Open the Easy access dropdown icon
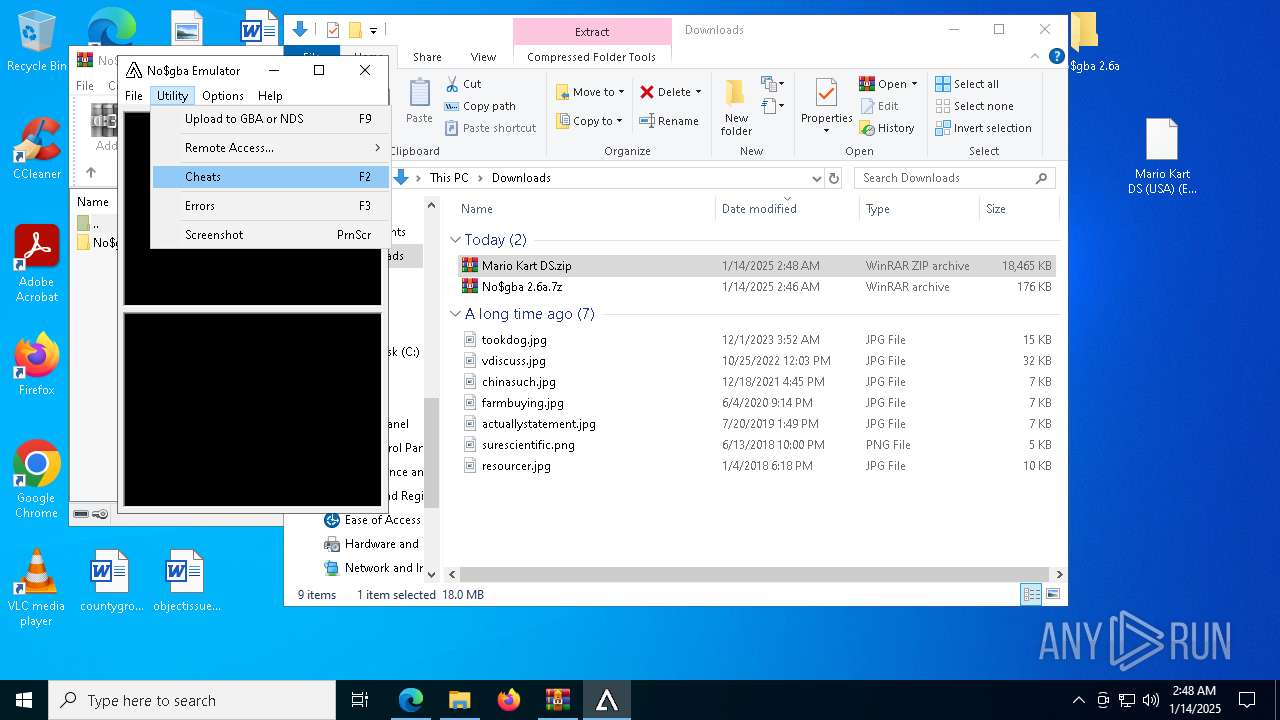 point(771,105)
